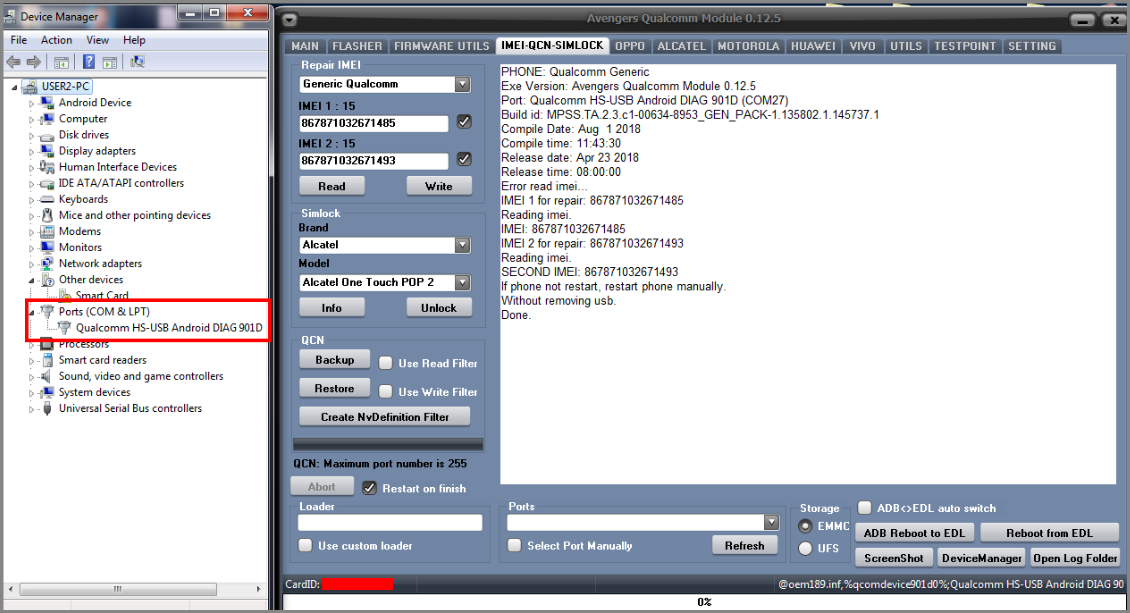
Task: Open the Simlock Brand Alcatel dropdown
Action: pyautogui.click(x=462, y=245)
